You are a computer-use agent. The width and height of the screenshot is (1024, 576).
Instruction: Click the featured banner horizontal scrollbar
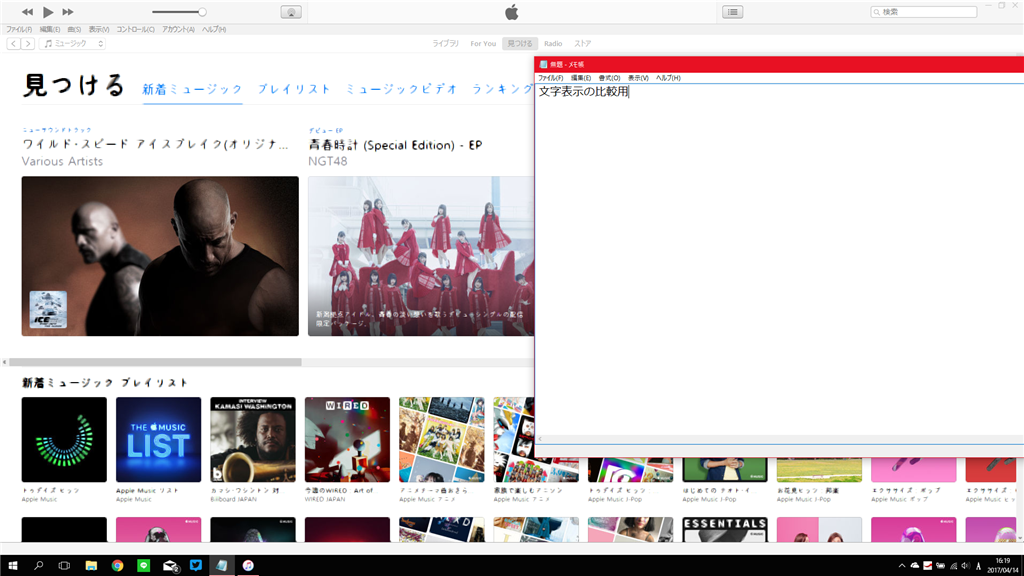155,362
